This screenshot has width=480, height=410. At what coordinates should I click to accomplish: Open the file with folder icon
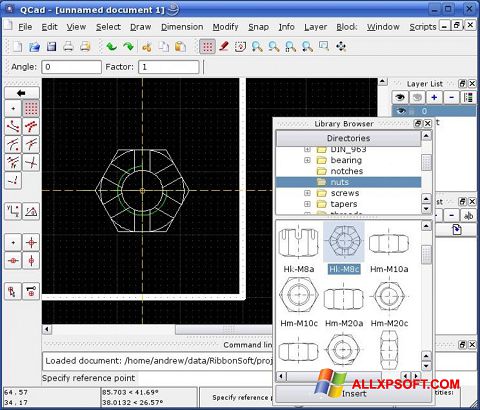coord(34,47)
